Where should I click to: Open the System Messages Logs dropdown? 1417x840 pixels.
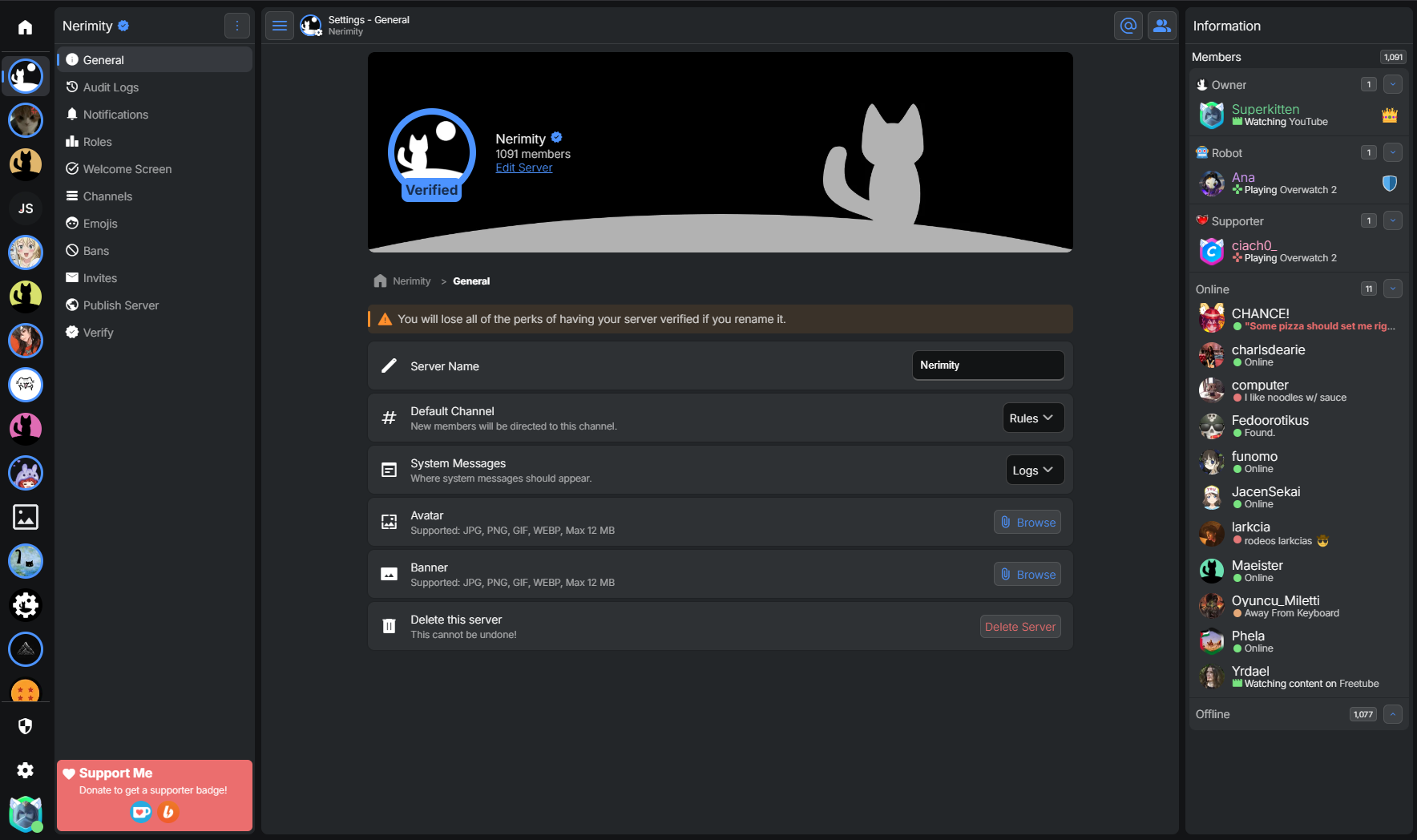(x=1034, y=470)
